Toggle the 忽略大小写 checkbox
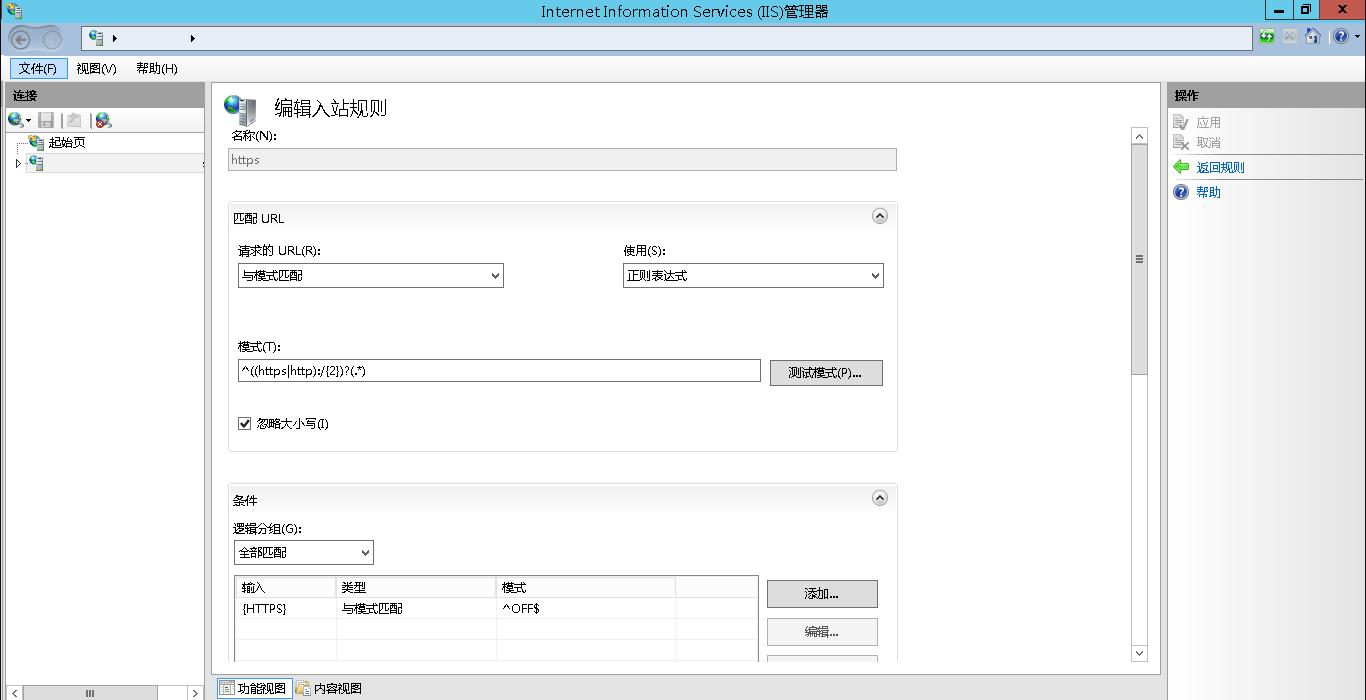This screenshot has width=1366, height=700. pyautogui.click(x=244, y=423)
